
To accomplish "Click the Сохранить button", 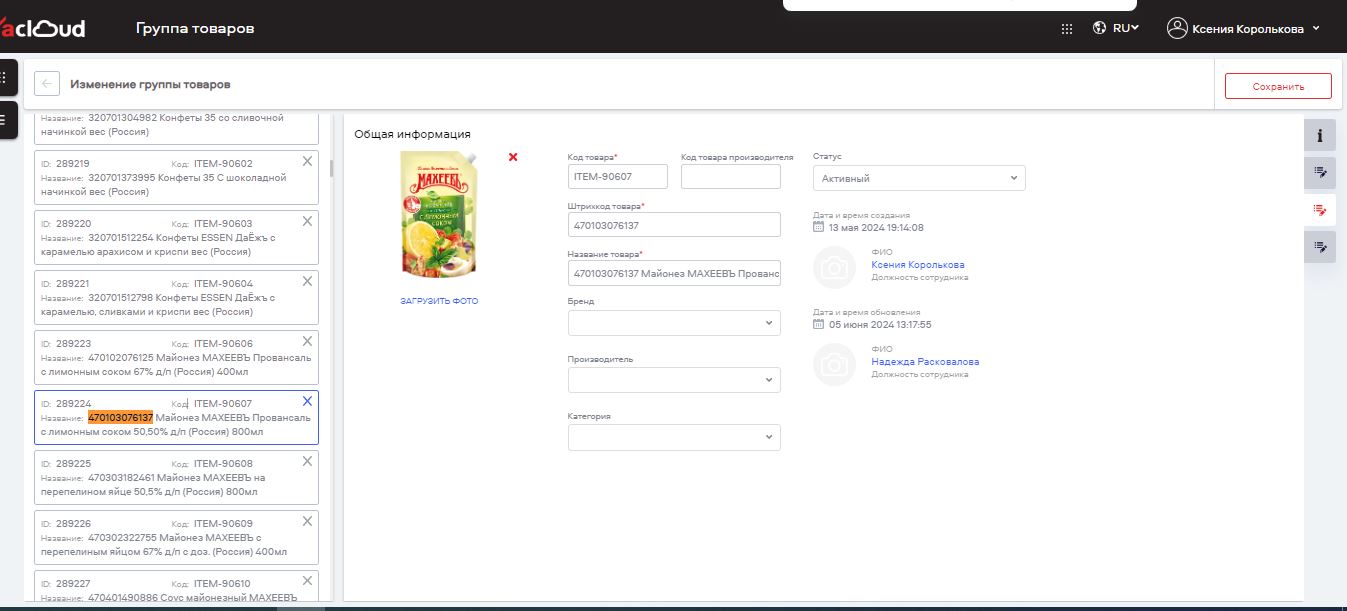I will click(x=1278, y=86).
